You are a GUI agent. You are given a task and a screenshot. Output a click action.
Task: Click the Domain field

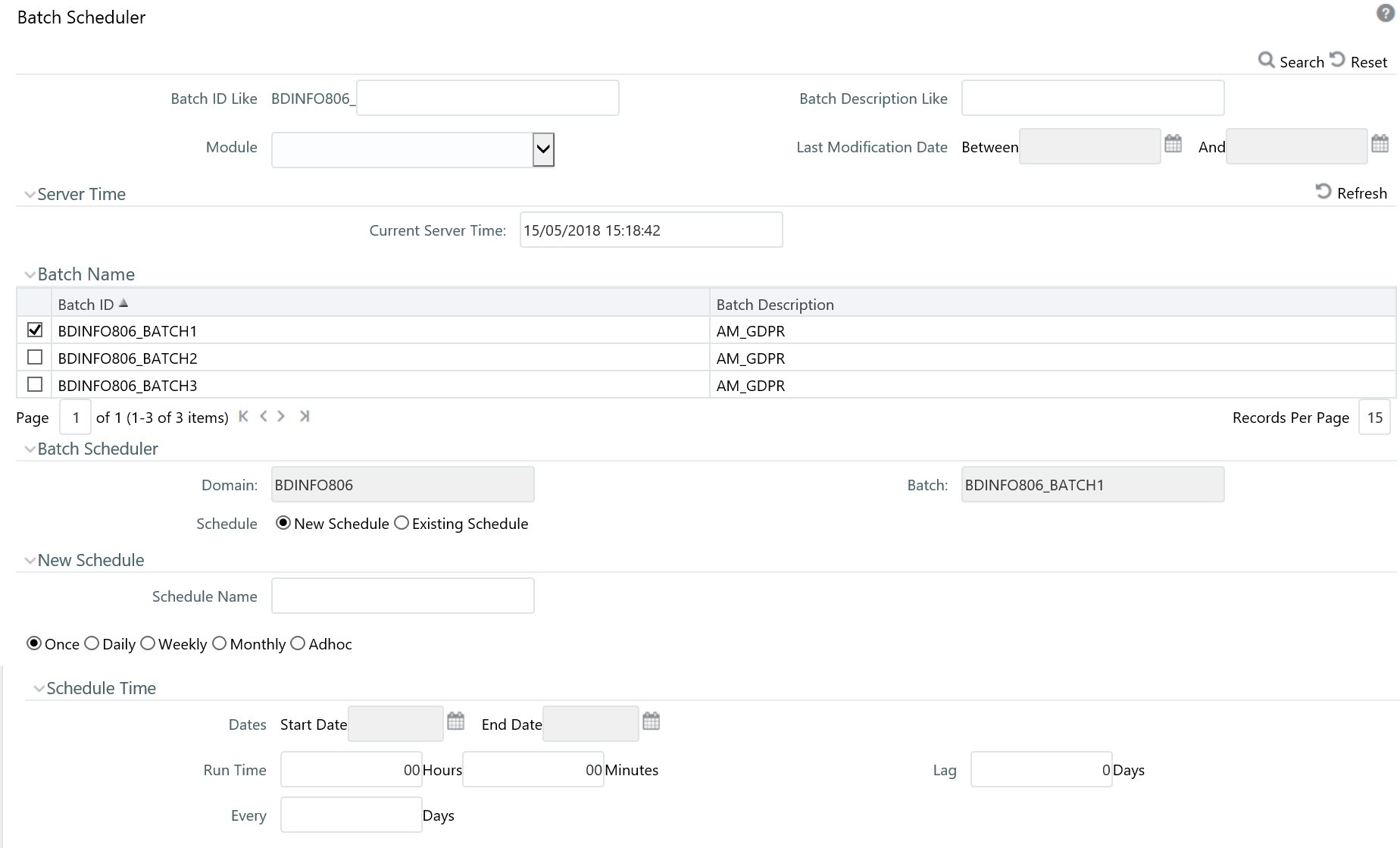[403, 484]
